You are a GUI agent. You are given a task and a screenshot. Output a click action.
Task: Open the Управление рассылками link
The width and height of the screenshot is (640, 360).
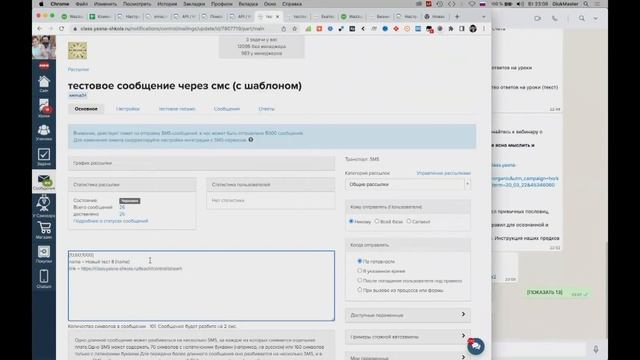444,173
